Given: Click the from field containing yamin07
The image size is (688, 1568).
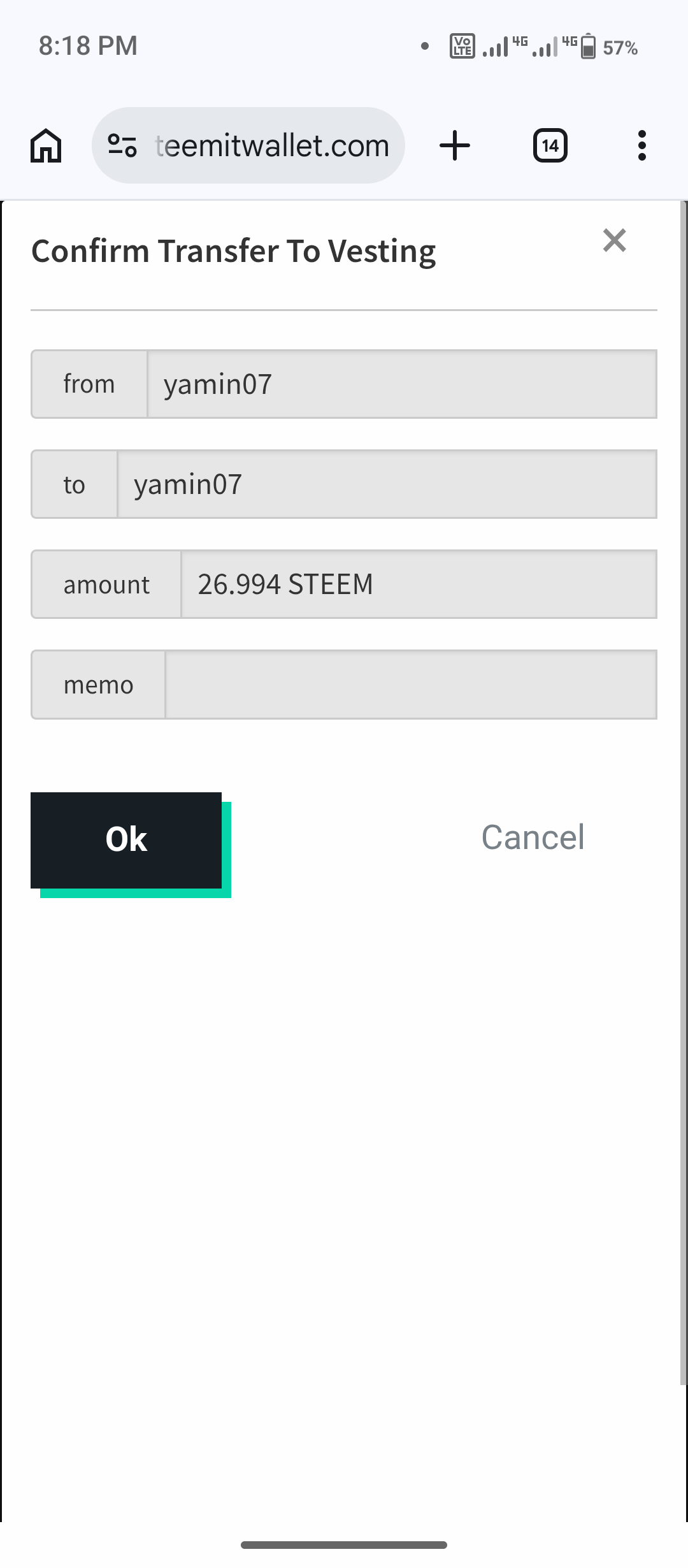Looking at the screenshot, I should coord(401,384).
